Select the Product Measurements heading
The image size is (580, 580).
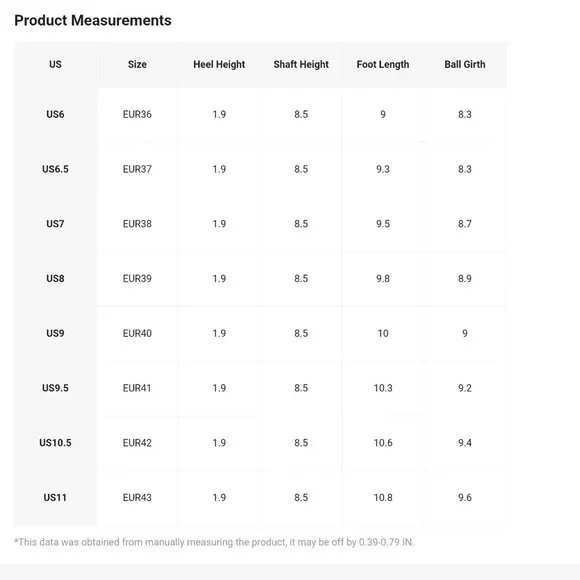[93, 20]
